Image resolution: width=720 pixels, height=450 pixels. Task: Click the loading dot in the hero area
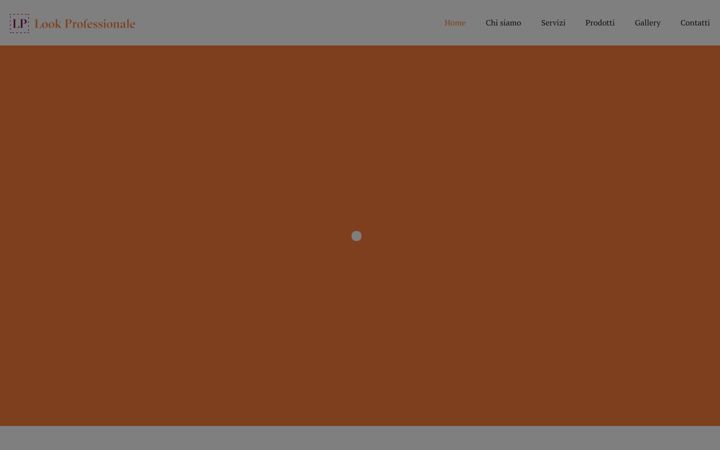(x=356, y=236)
